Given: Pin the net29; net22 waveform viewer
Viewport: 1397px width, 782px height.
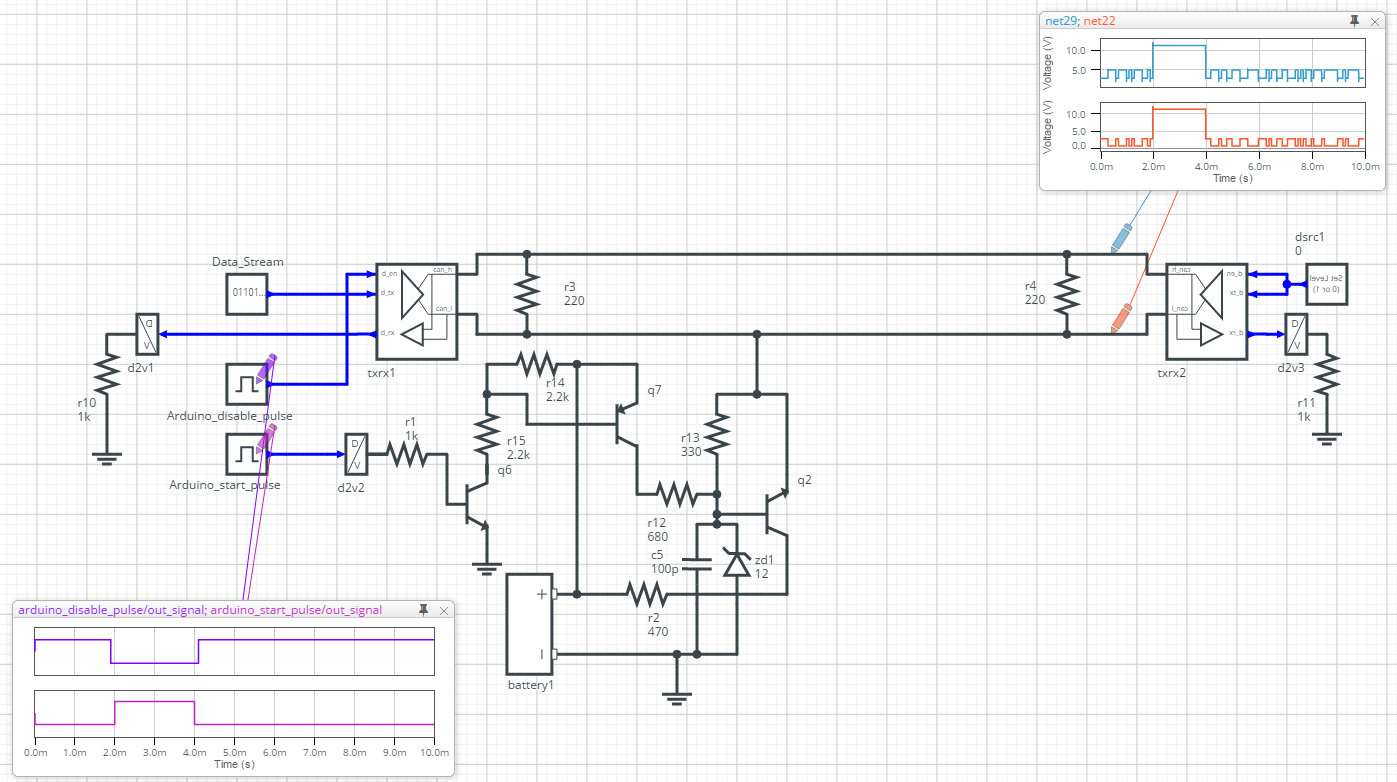Looking at the screenshot, I should 1354,20.
